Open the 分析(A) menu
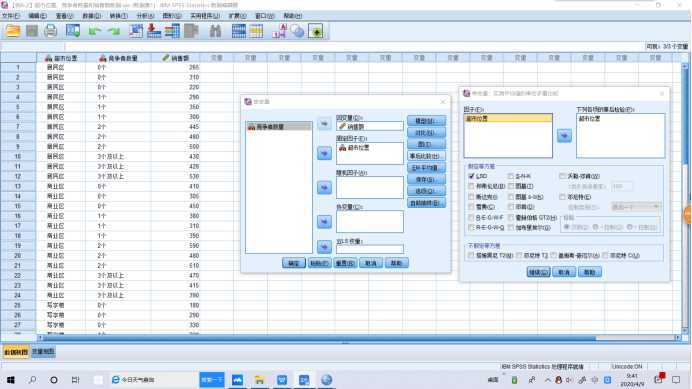Screen dimensions: 692x389 [x=145, y=16]
